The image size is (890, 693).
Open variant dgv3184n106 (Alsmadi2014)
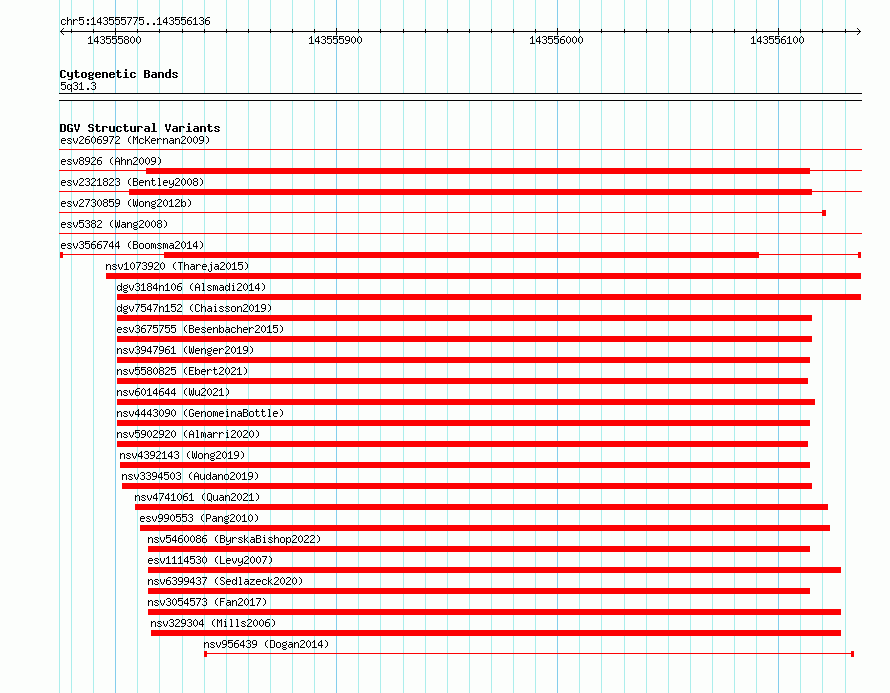point(191,287)
